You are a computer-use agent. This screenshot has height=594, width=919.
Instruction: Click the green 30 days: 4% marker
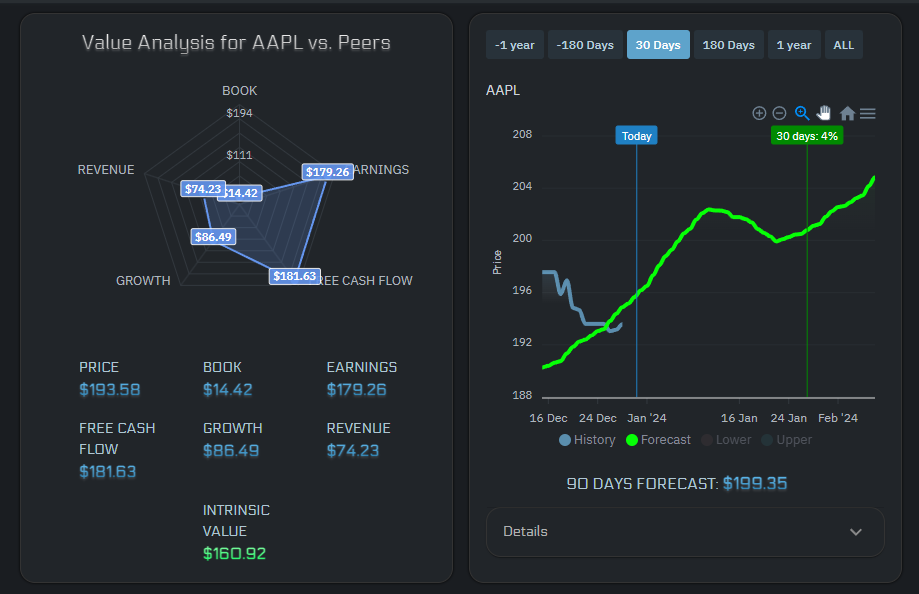[x=806, y=135]
